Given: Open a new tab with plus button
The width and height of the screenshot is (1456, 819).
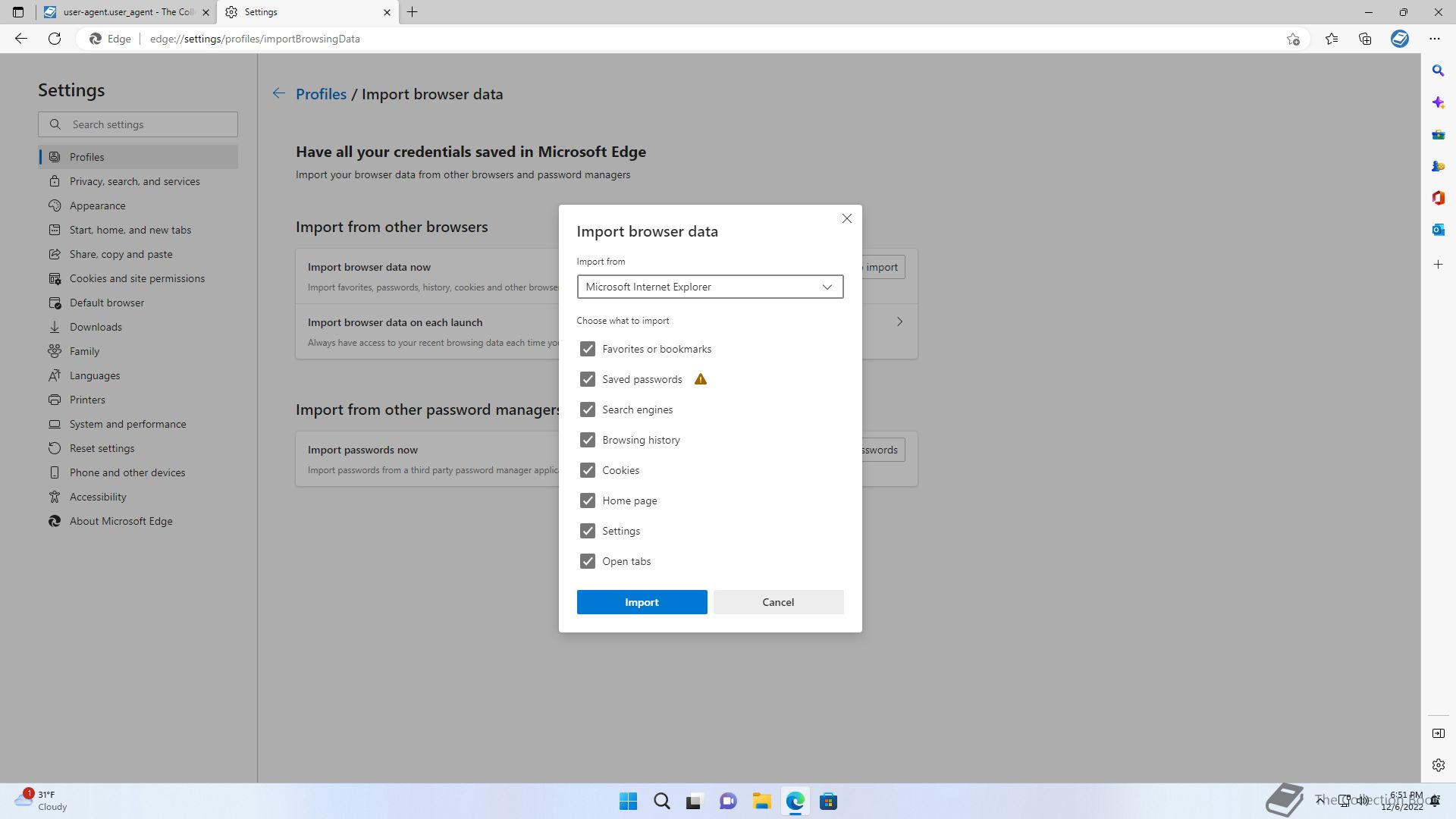Looking at the screenshot, I should click(x=413, y=12).
